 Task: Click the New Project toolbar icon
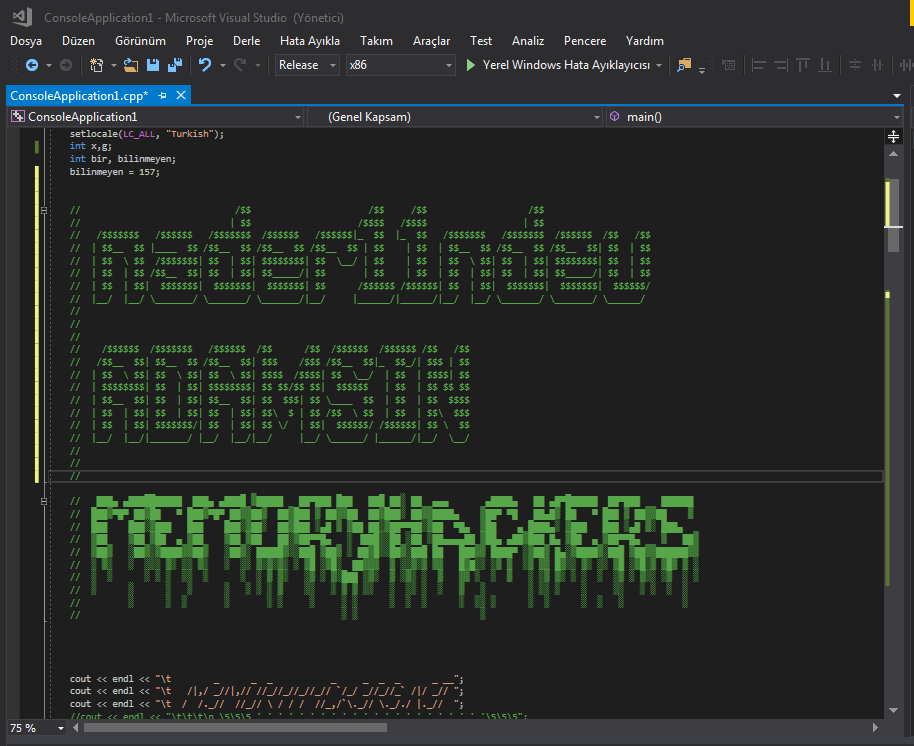coord(97,65)
